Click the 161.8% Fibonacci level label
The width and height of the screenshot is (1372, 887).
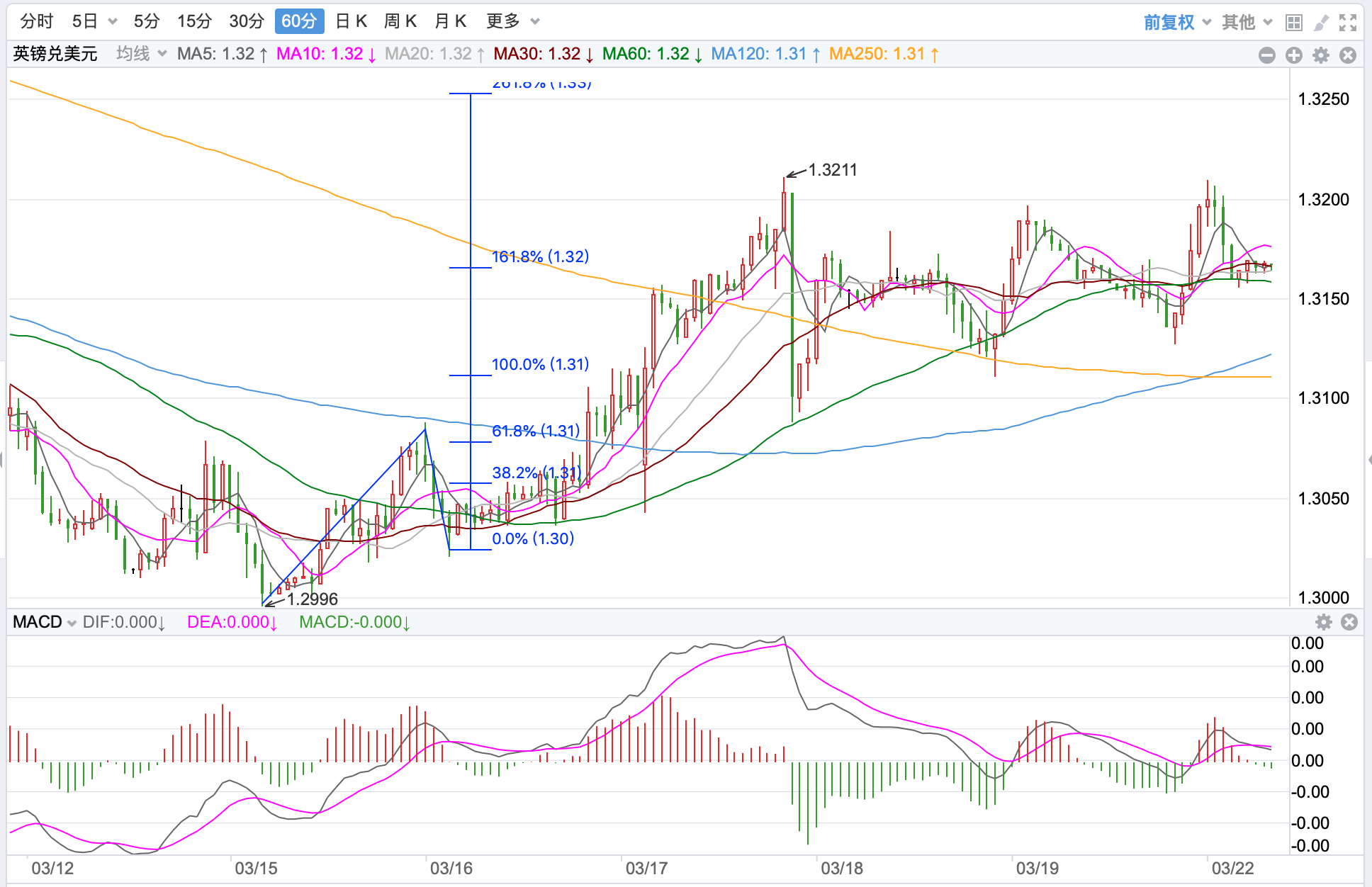(x=540, y=256)
